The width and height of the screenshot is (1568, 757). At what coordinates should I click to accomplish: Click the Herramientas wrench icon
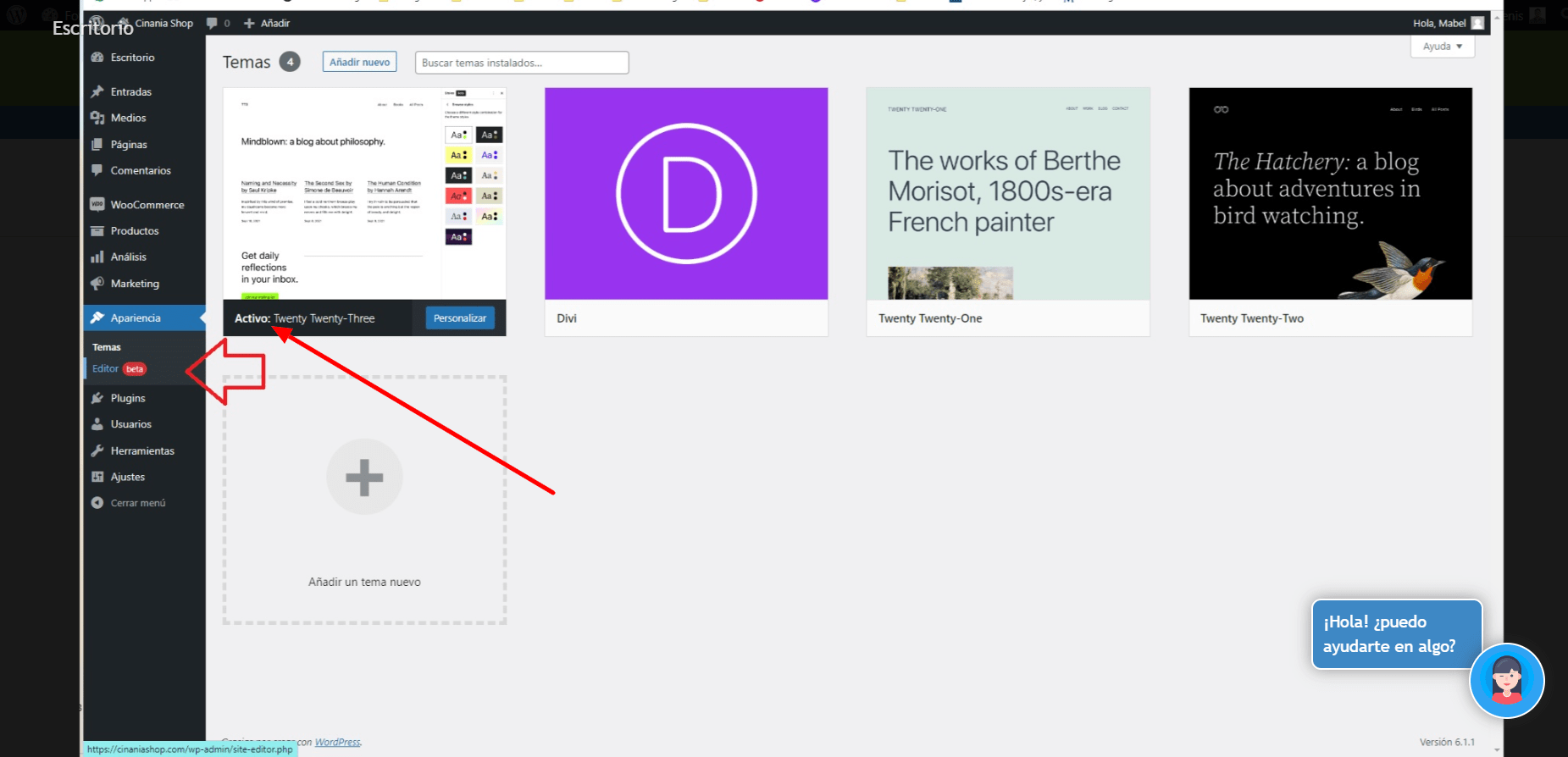tap(97, 450)
